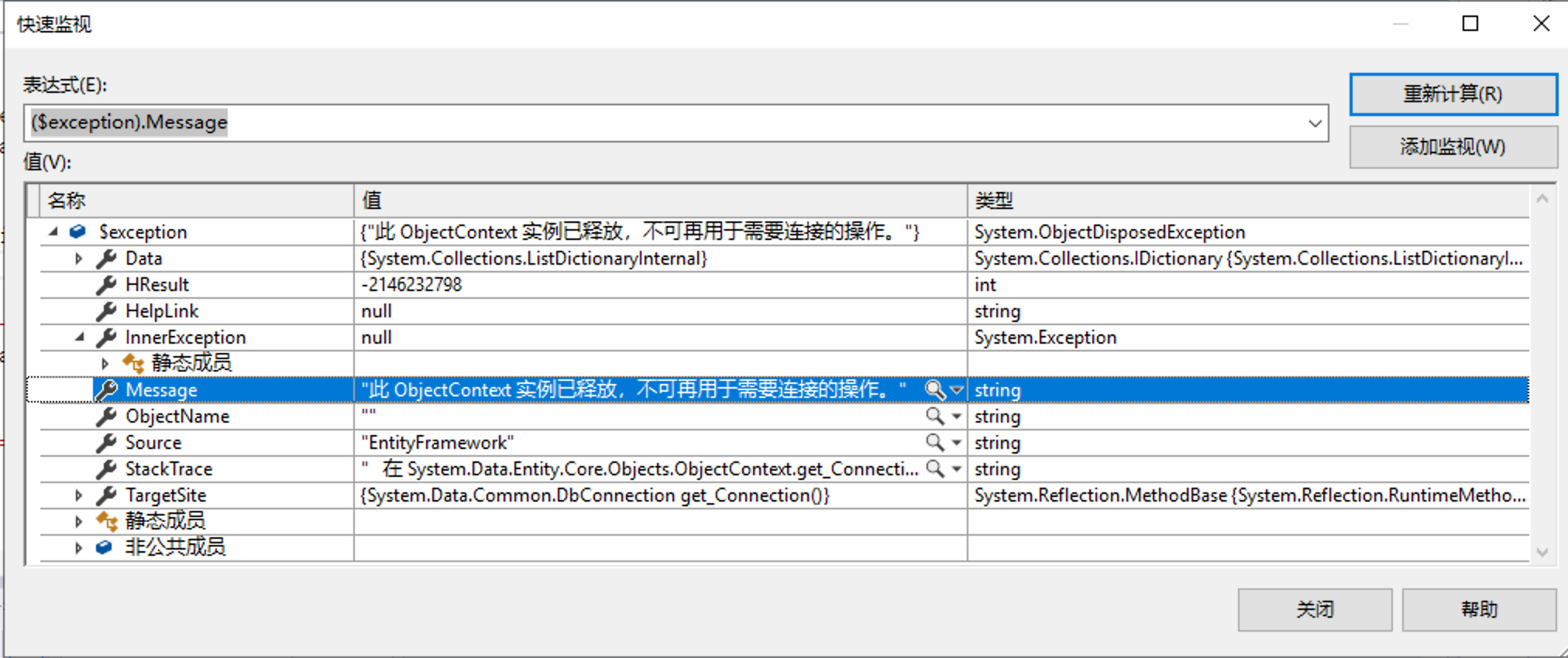Click the exception icon beside $exception
The image size is (1568, 658).
(x=77, y=231)
